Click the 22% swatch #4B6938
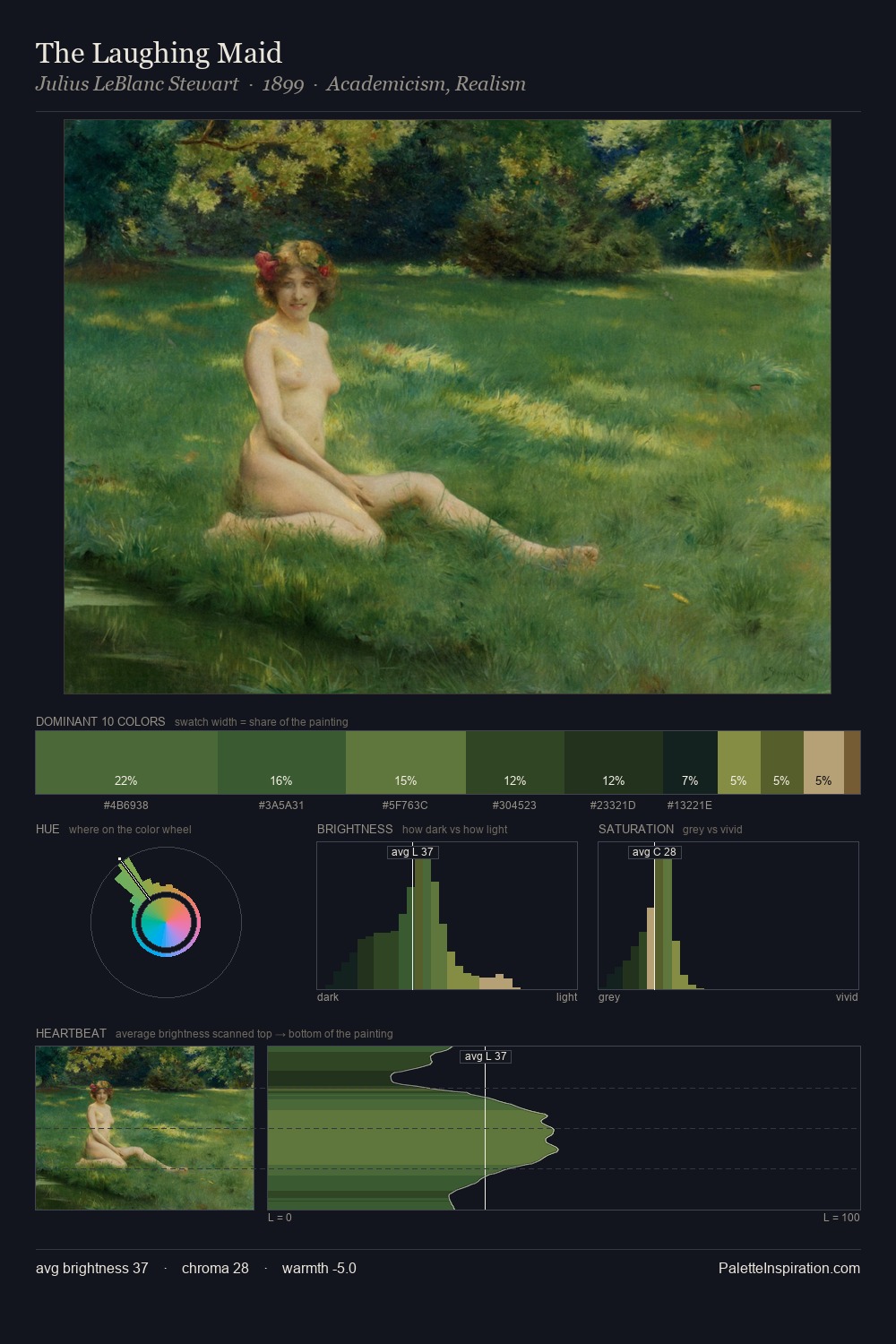Viewport: 896px width, 1344px height. [126, 762]
